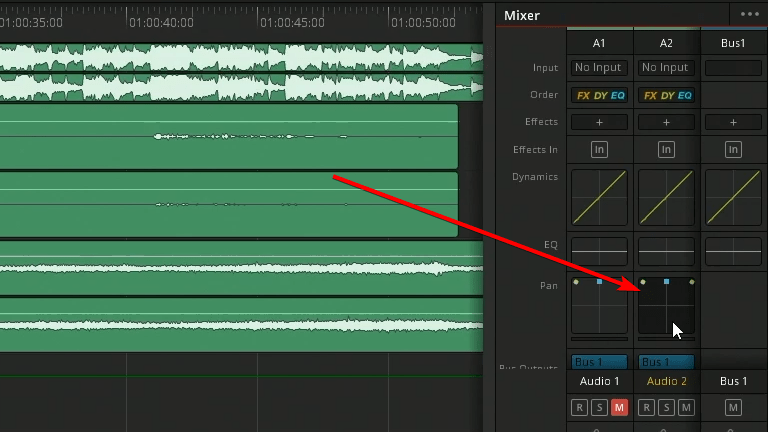Click the timeline ruler at 01:00:45:00
This screenshot has width=768, height=432.
coord(292,23)
